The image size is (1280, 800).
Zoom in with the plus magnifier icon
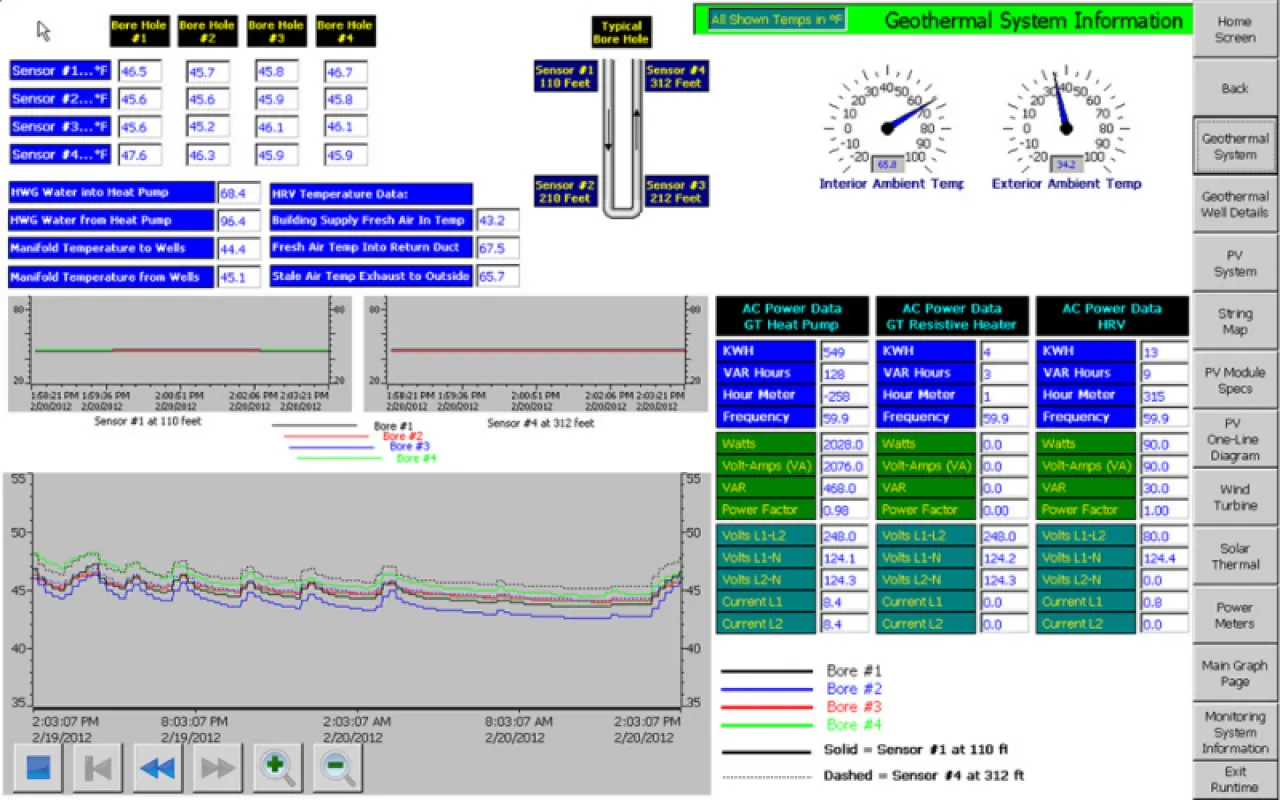pyautogui.click(x=278, y=768)
